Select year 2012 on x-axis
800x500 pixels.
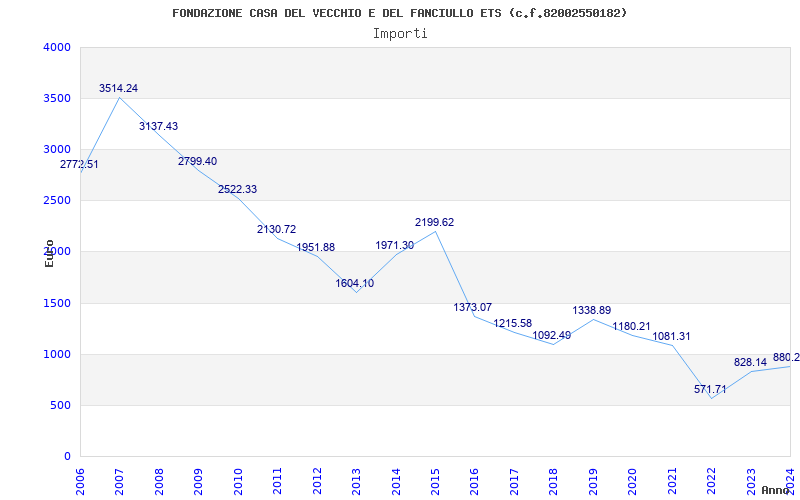(317, 481)
